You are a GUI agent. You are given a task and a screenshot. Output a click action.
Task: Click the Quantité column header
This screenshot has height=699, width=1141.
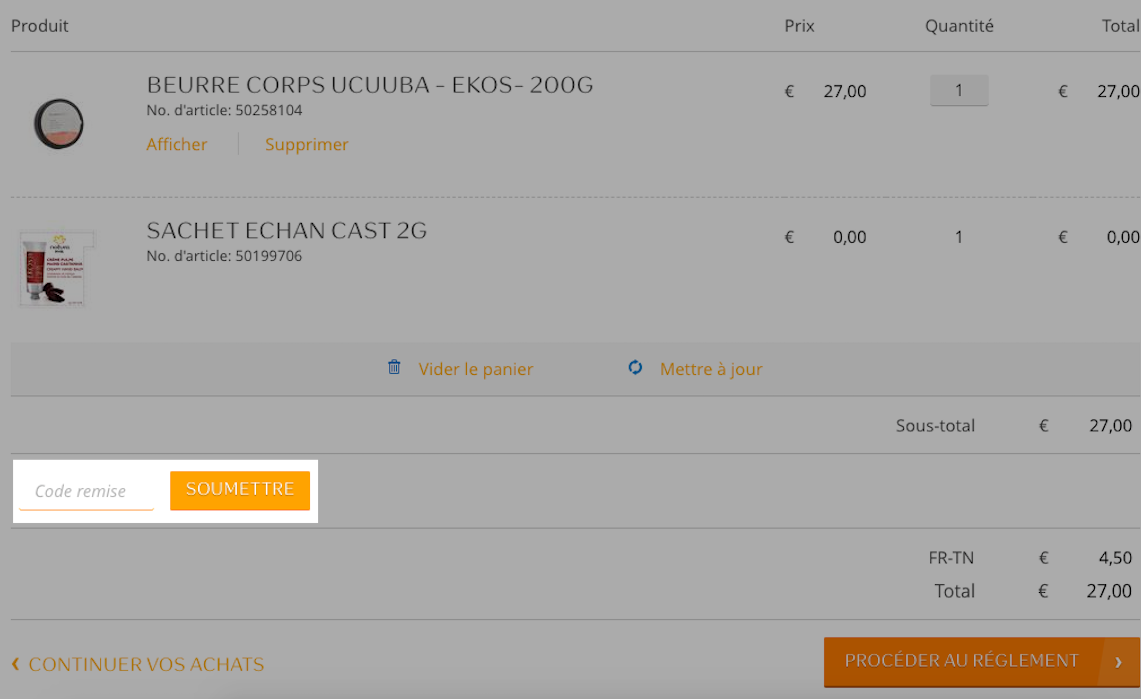pos(959,26)
